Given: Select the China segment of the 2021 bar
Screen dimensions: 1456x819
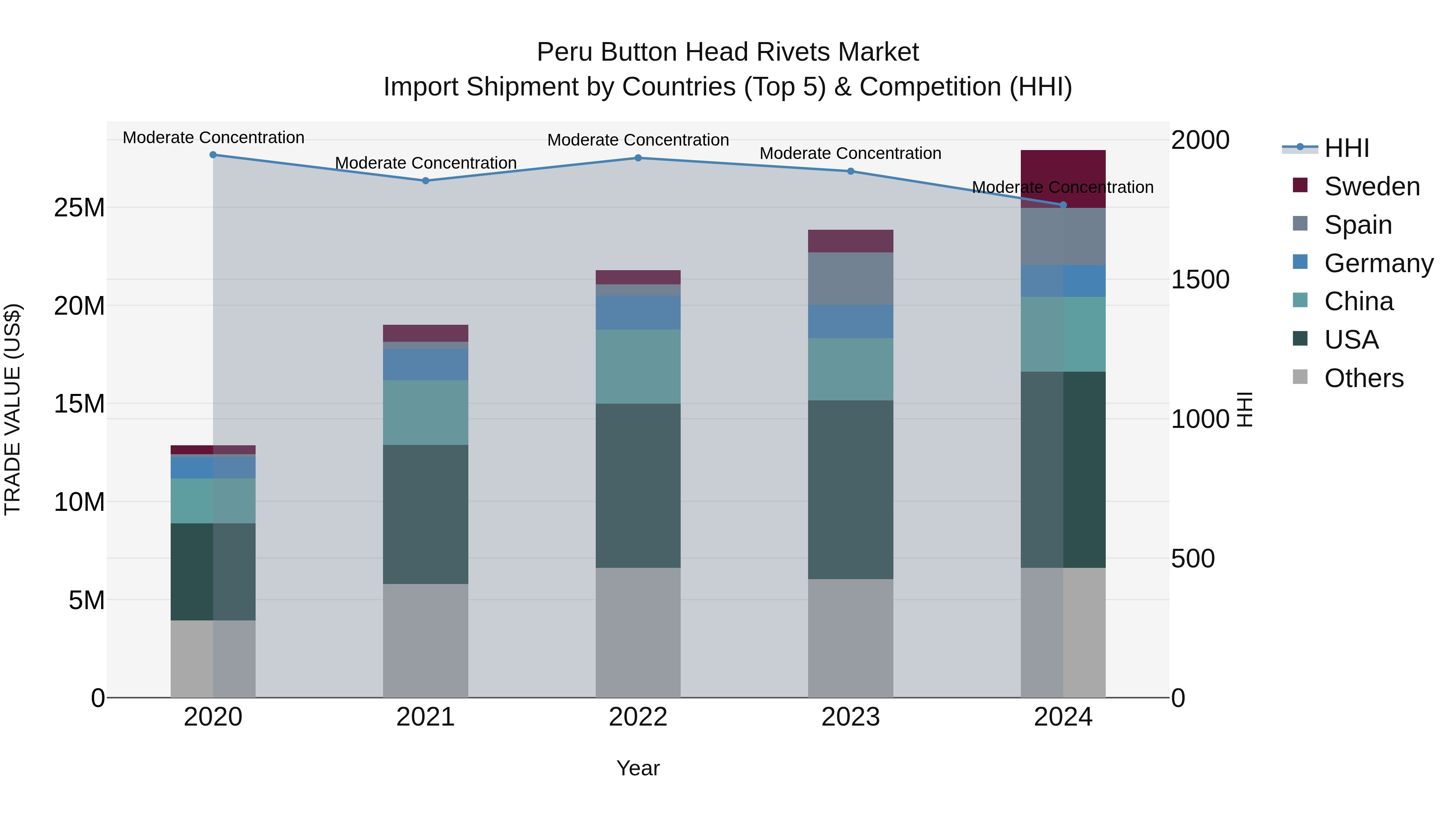Looking at the screenshot, I should 425,413.
